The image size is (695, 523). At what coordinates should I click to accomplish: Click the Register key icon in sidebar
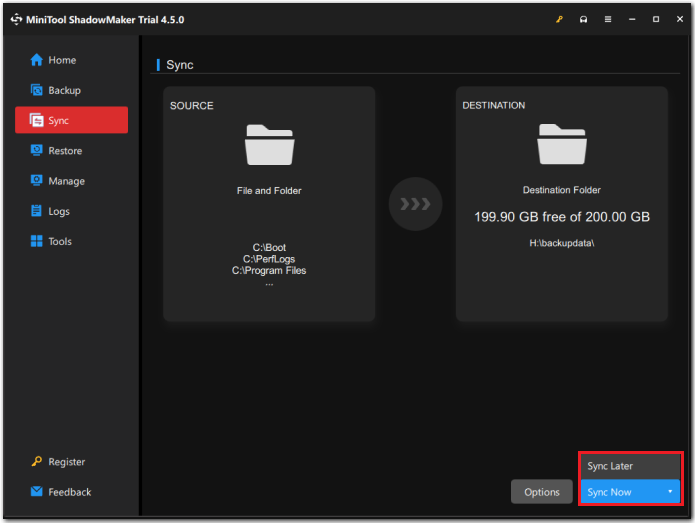(x=36, y=461)
